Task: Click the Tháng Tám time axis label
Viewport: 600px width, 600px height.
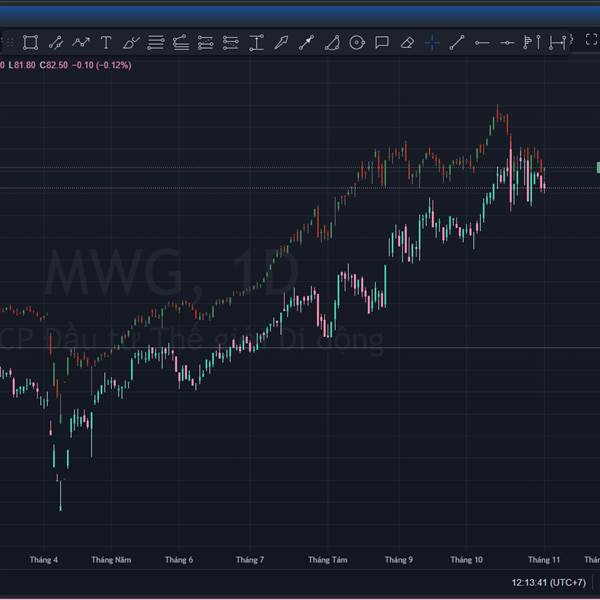Action: [x=328, y=560]
